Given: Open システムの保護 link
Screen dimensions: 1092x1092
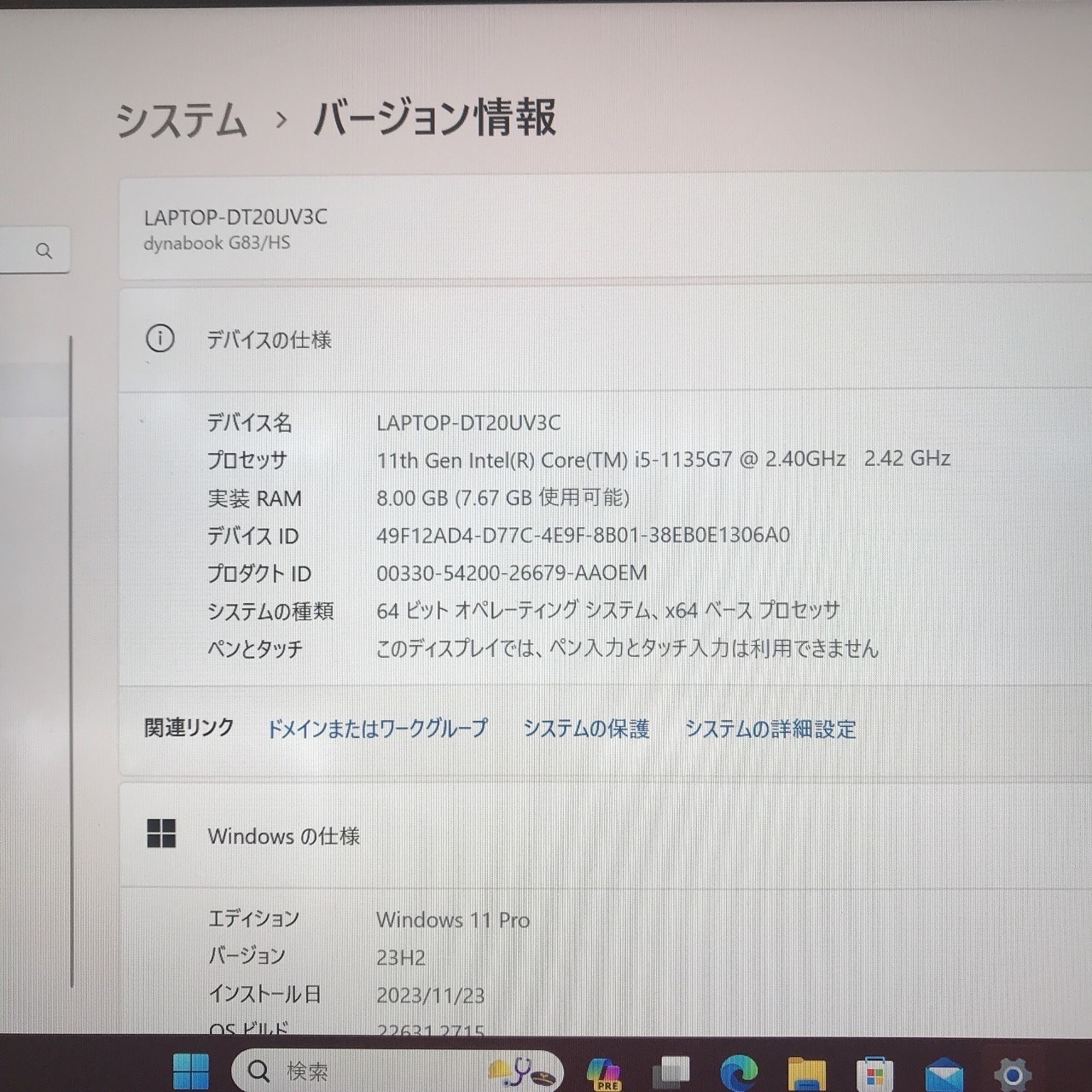Looking at the screenshot, I should (x=586, y=729).
